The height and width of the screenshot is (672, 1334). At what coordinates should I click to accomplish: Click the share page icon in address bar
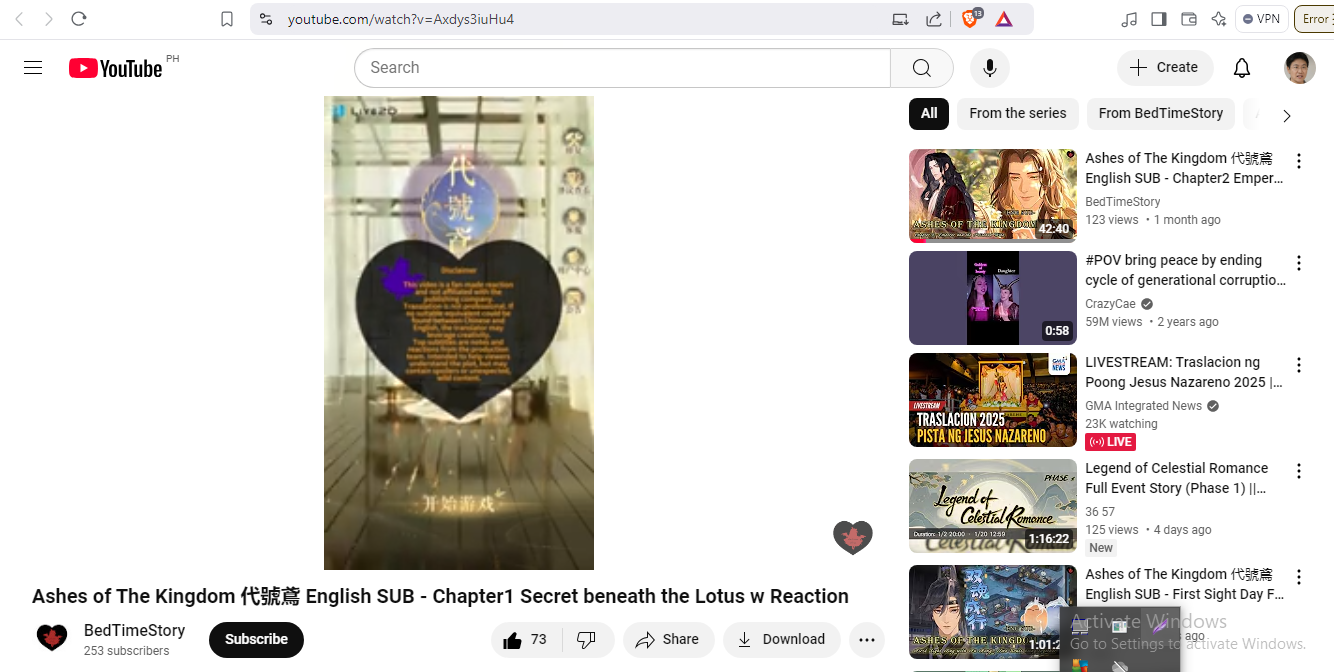934,19
